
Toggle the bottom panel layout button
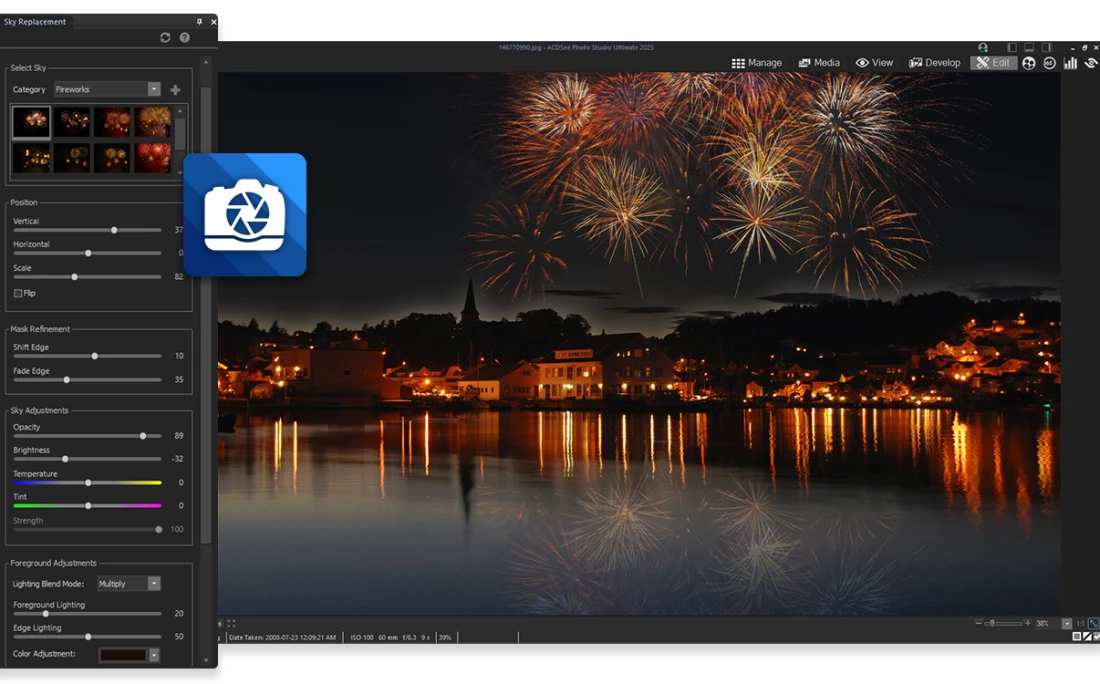pyautogui.click(x=1029, y=47)
